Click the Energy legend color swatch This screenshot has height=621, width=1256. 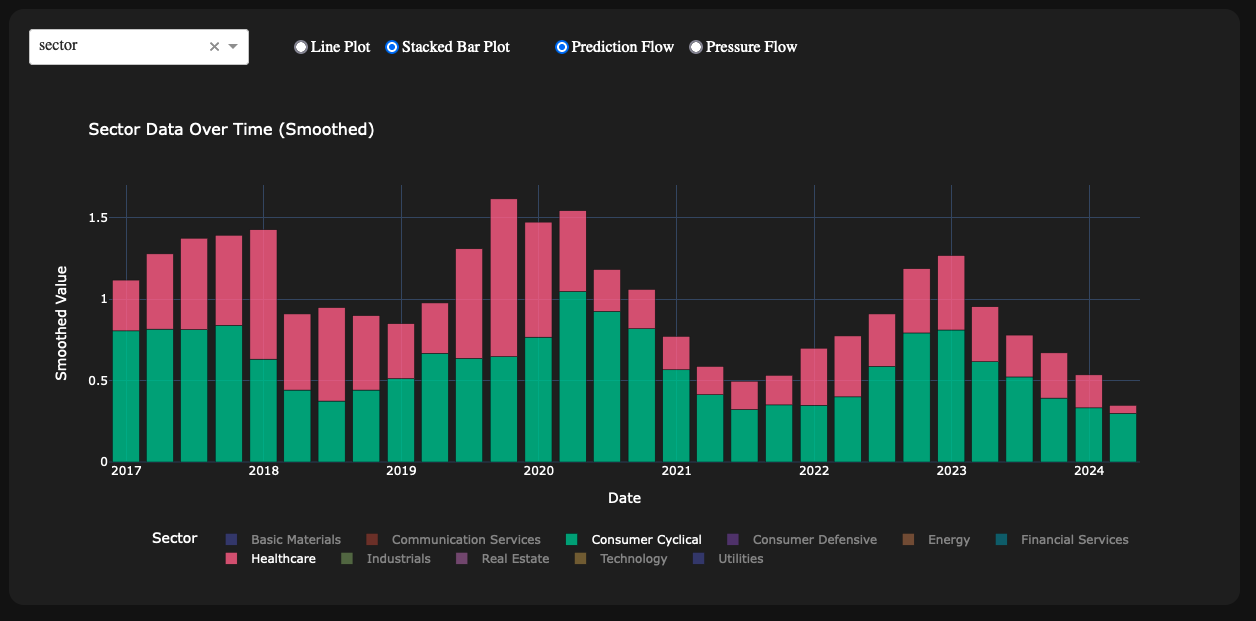tap(908, 539)
